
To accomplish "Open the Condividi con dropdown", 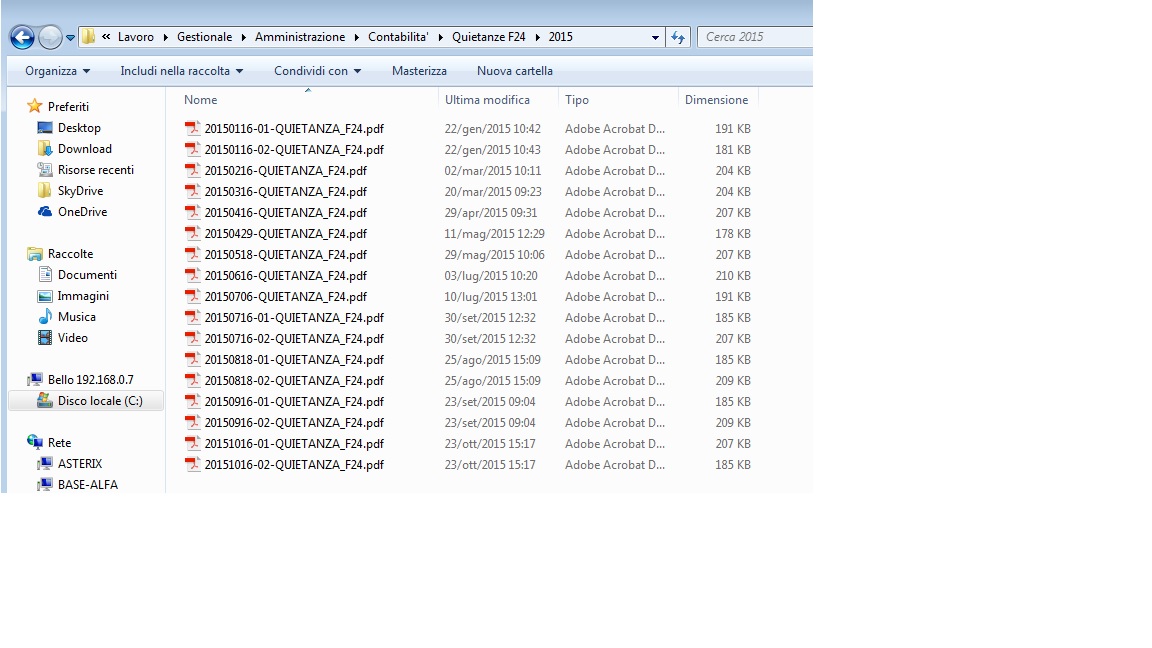I will 317,71.
